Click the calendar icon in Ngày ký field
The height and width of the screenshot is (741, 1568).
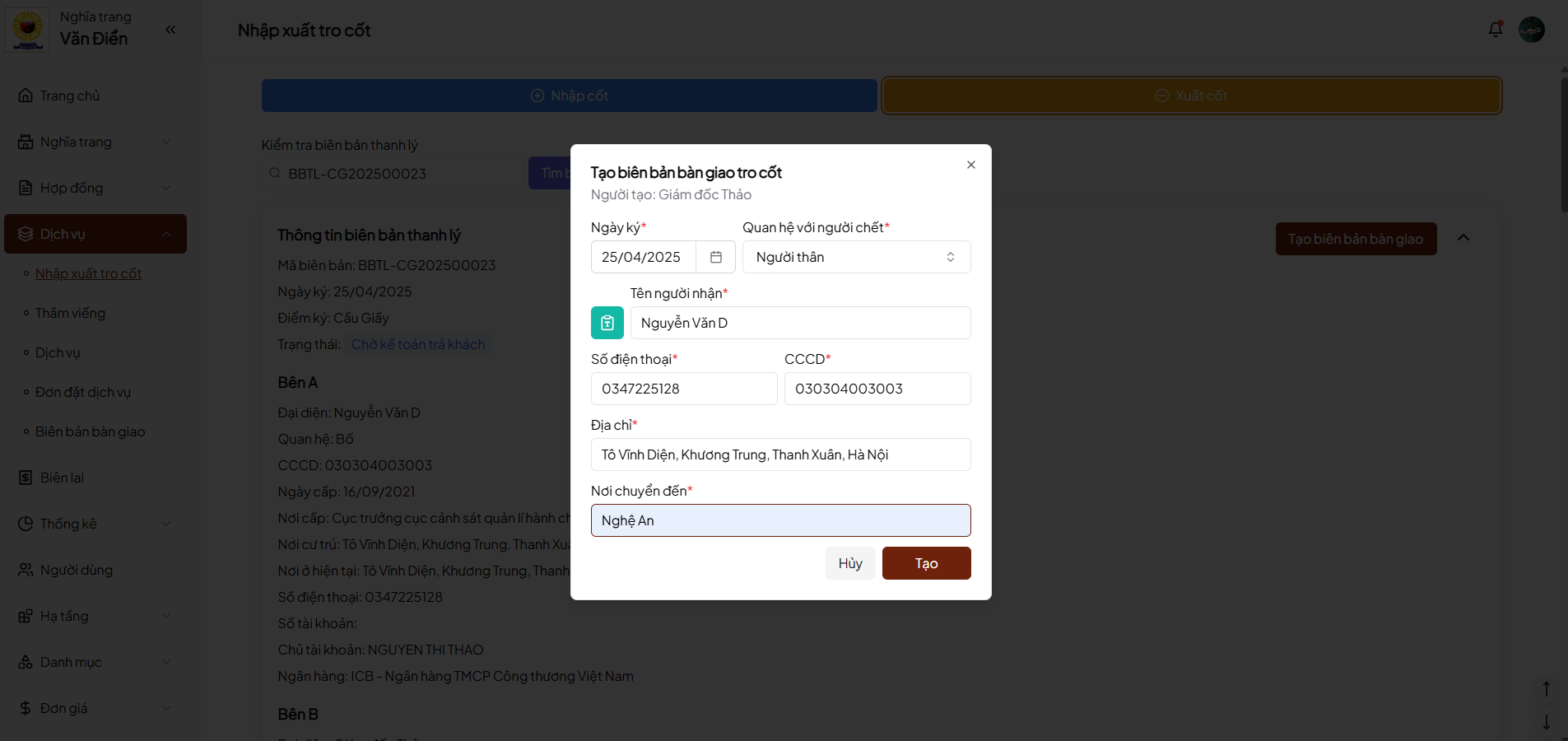[715, 257]
